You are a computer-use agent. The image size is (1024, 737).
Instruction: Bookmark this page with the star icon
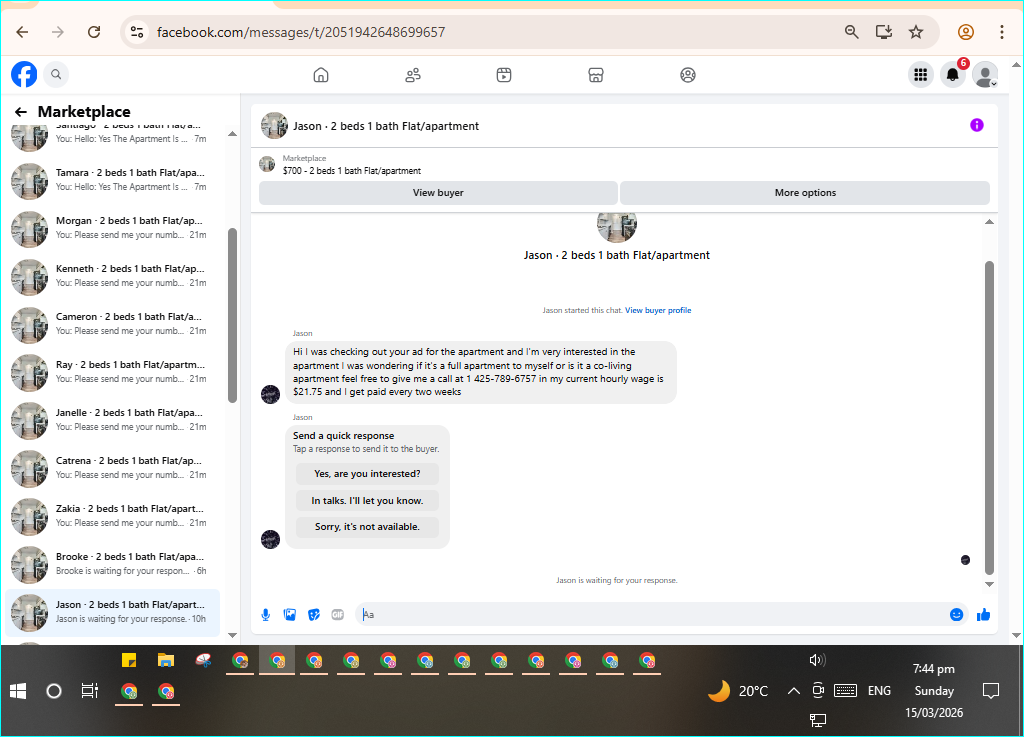click(x=916, y=32)
